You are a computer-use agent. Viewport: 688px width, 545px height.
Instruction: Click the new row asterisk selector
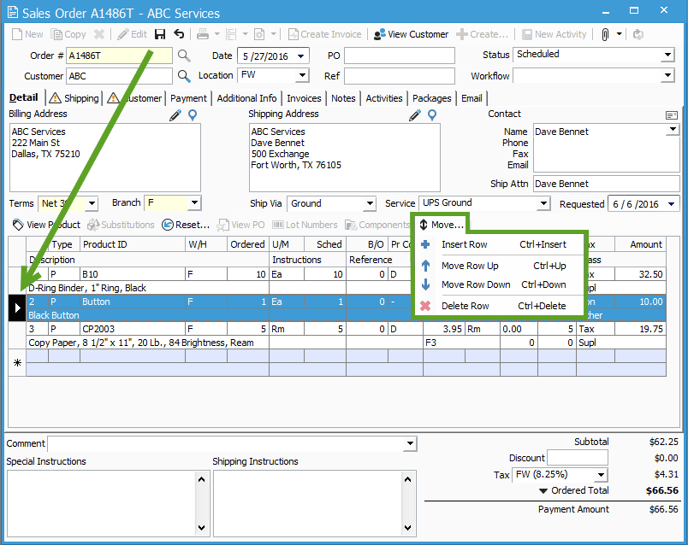[18, 362]
